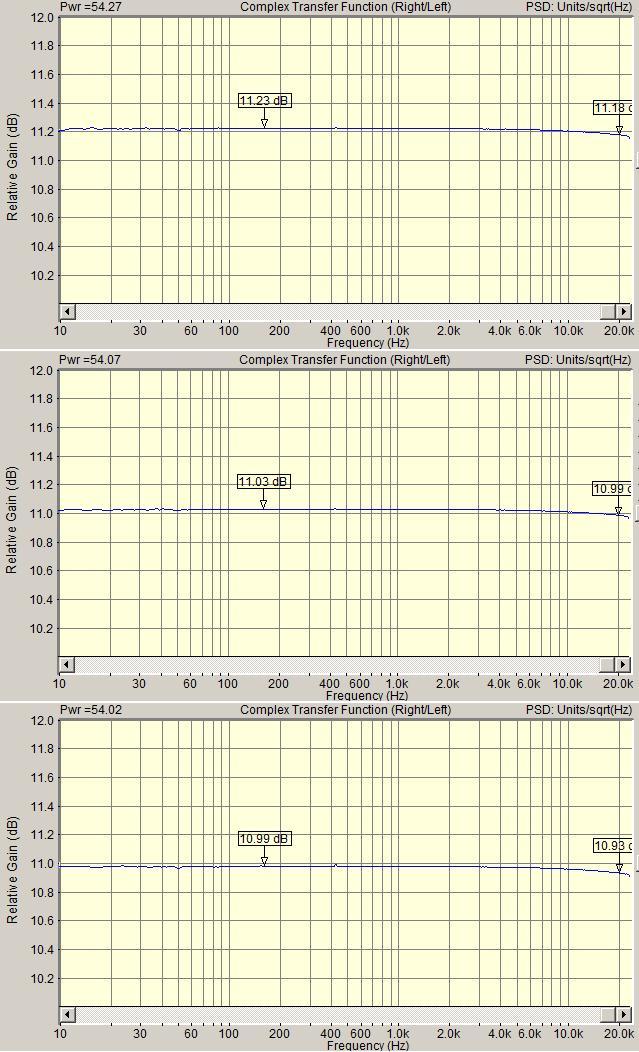
Task: Click Relative Gain (dB) axis label of middle graph
Action: click(x=11, y=520)
